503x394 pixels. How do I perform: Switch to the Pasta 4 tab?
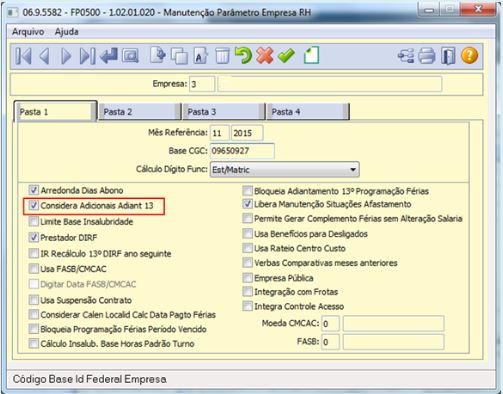click(308, 112)
